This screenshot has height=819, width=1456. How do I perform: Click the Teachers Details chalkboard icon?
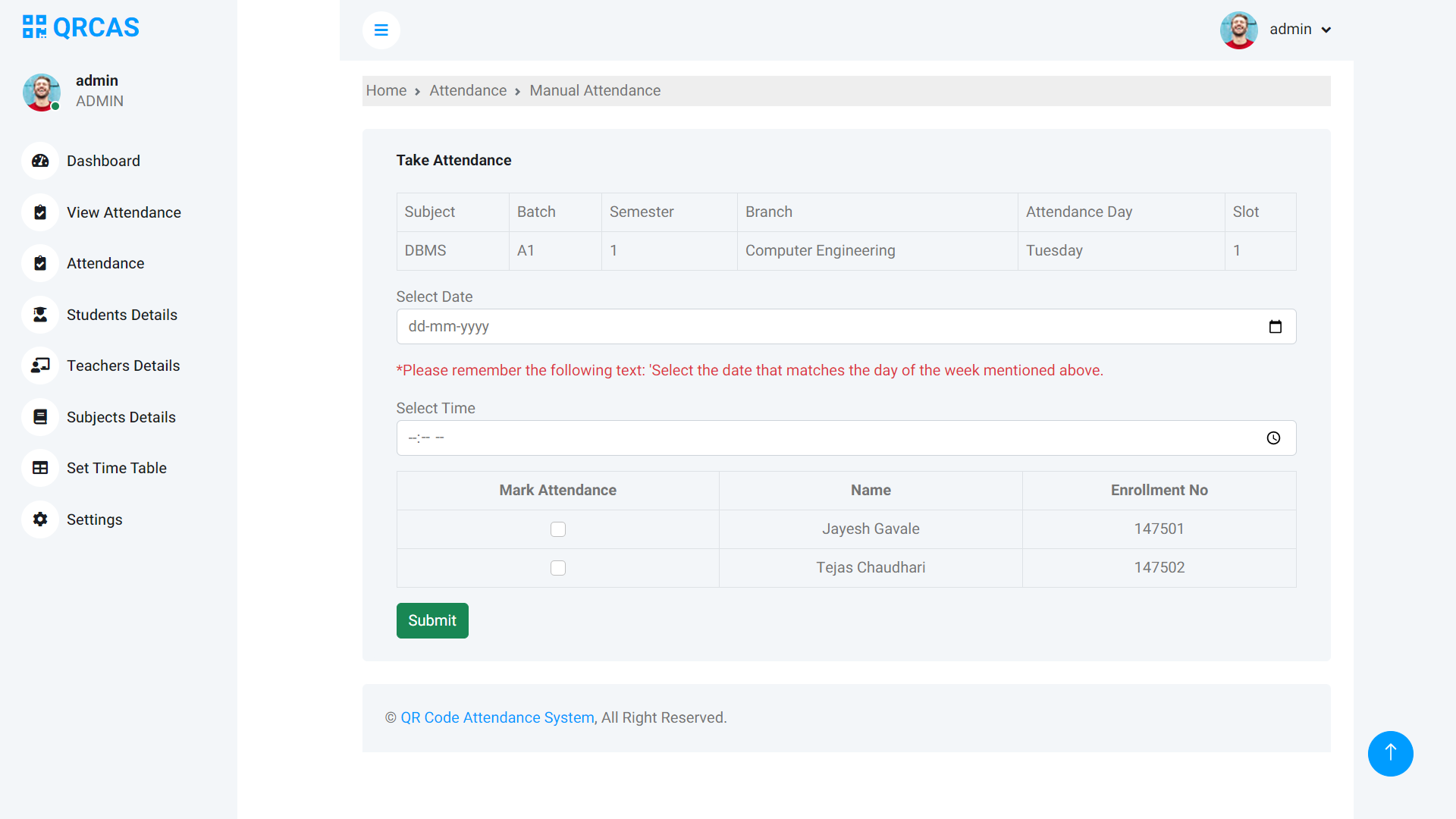click(40, 366)
